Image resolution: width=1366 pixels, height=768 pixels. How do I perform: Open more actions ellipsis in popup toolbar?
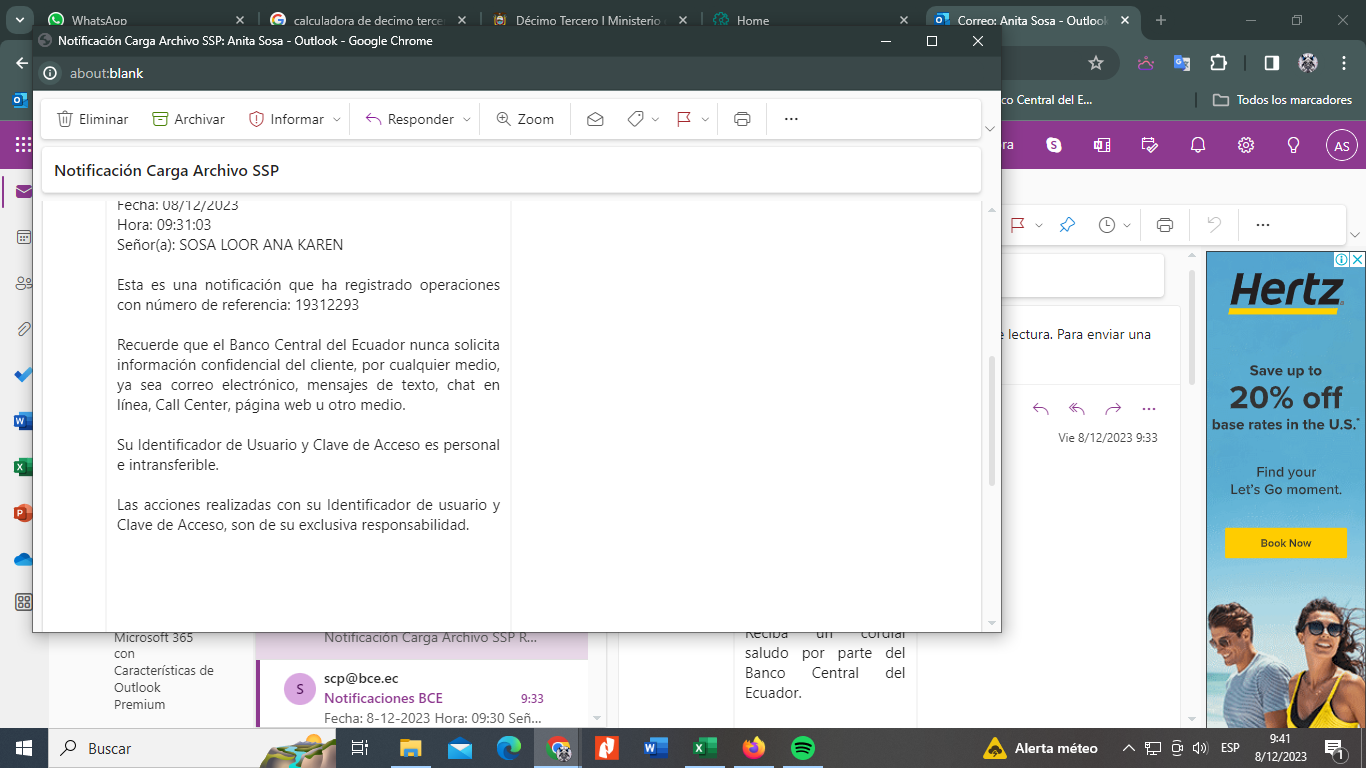click(x=791, y=119)
